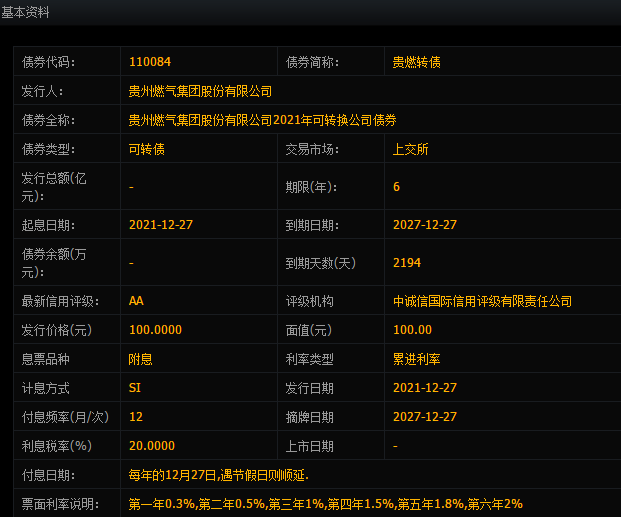Viewport: 621px width, 517px height.
Task: Click the 债券余额(万元) label
Action: point(54,263)
